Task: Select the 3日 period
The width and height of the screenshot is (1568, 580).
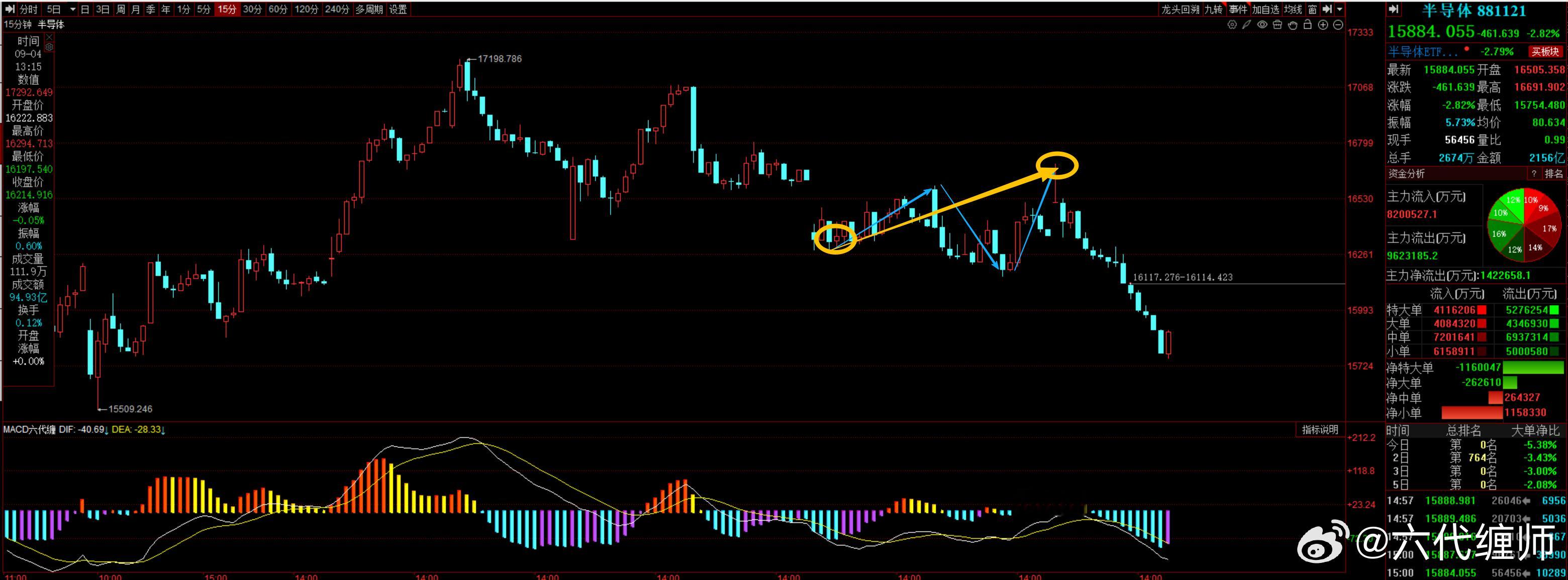Action: pos(103,9)
